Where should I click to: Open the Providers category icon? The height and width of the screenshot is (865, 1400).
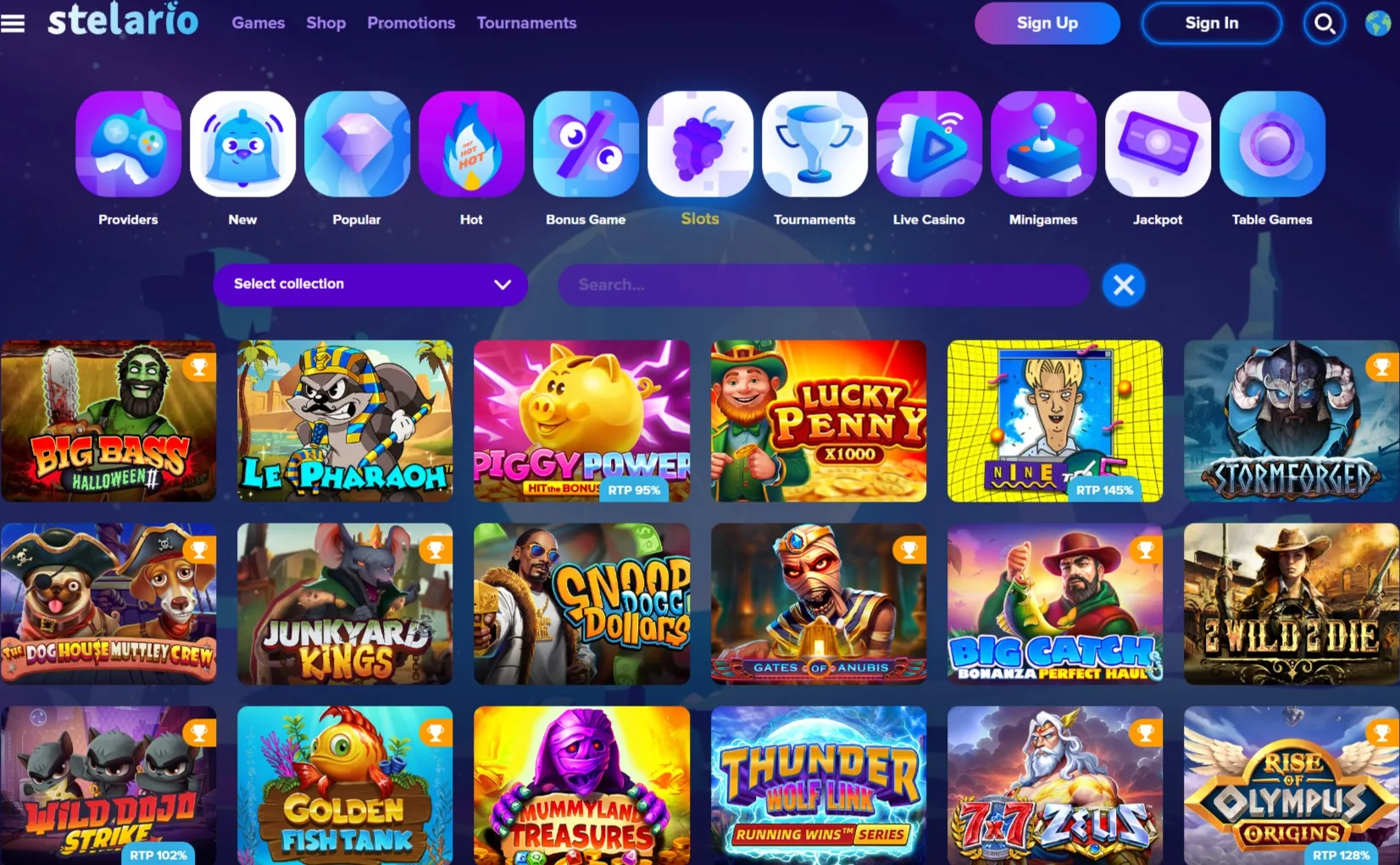pyautogui.click(x=128, y=144)
